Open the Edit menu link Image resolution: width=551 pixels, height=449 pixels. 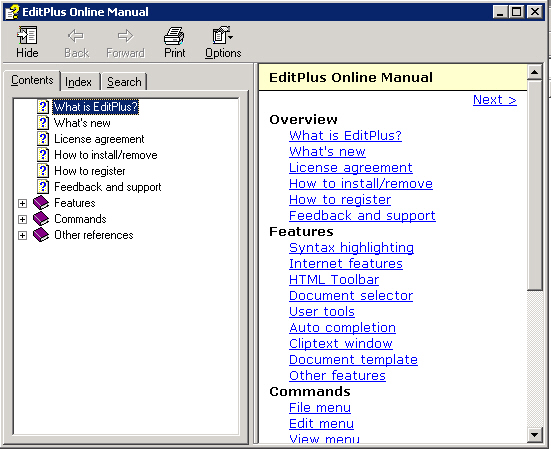pyautogui.click(x=321, y=424)
